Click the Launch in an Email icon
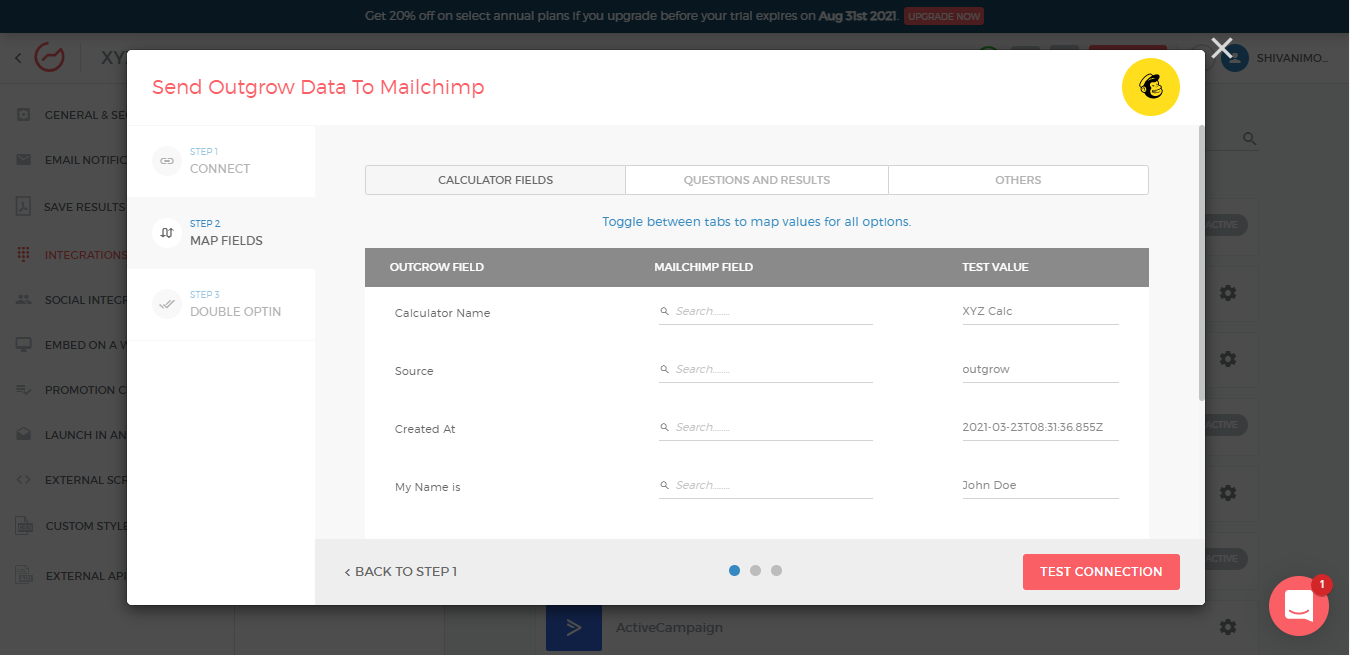 24,435
